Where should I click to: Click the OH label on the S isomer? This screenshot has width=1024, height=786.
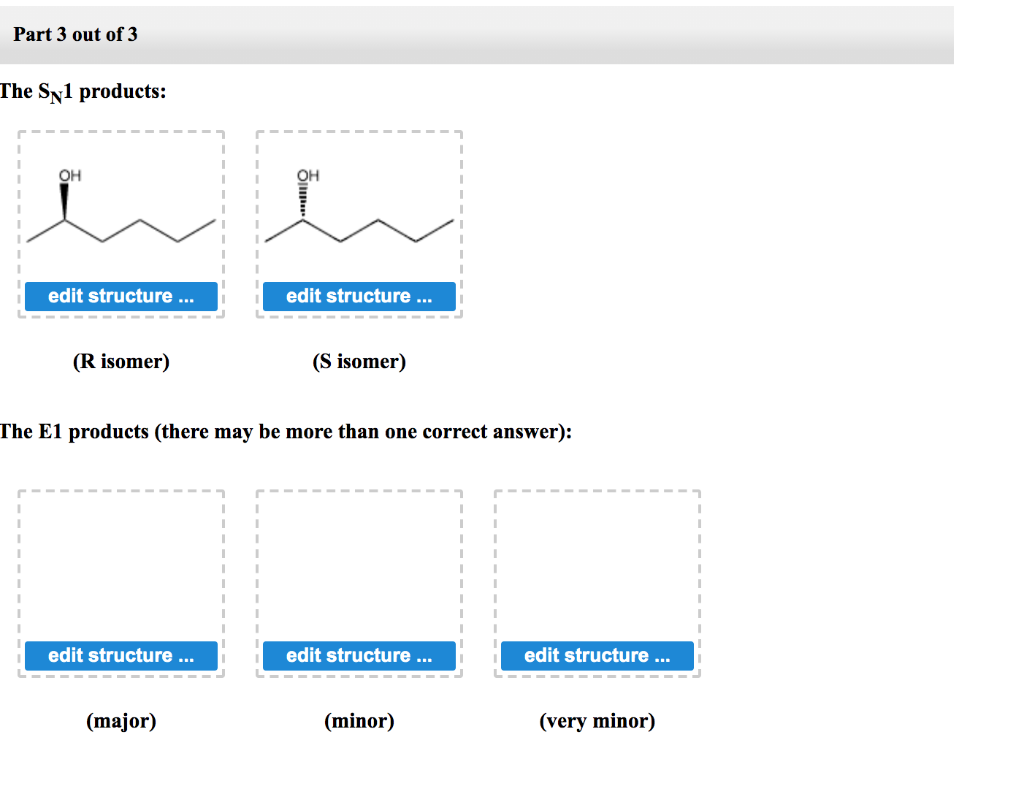click(306, 174)
